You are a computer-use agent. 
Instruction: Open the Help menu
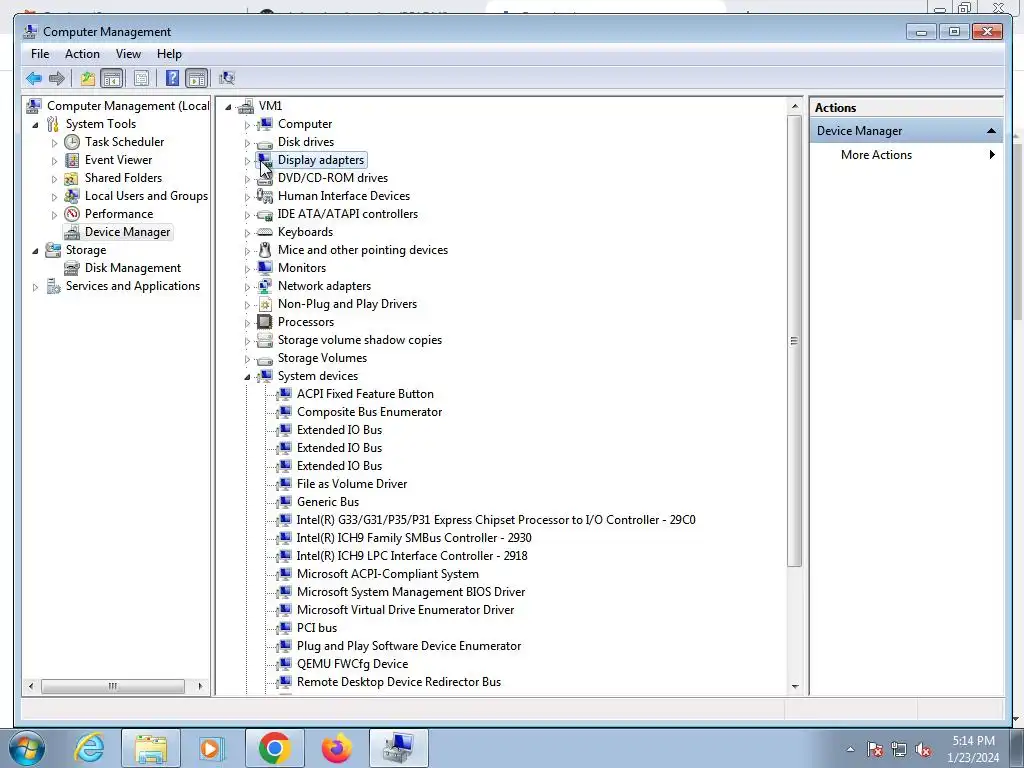pos(169,54)
